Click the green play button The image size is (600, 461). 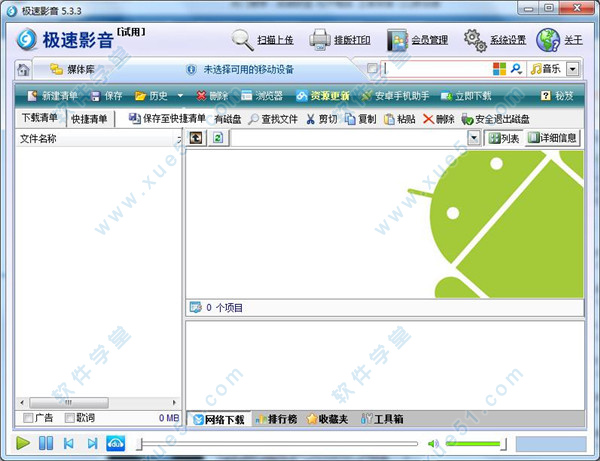click(23, 443)
